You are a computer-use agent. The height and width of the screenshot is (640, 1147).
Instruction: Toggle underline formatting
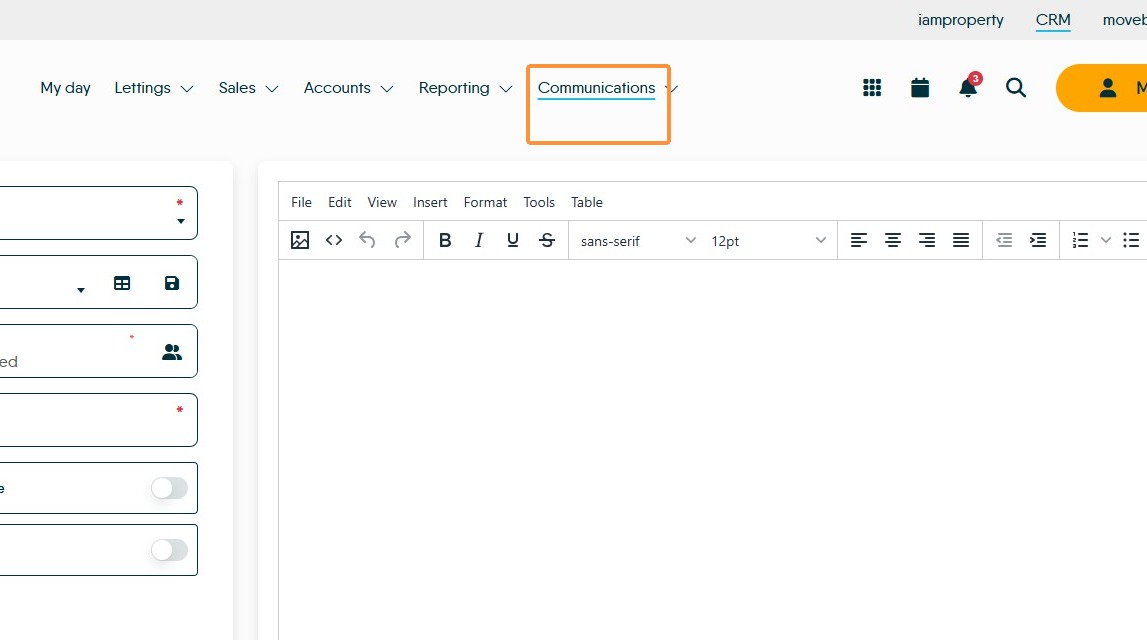pyautogui.click(x=513, y=240)
